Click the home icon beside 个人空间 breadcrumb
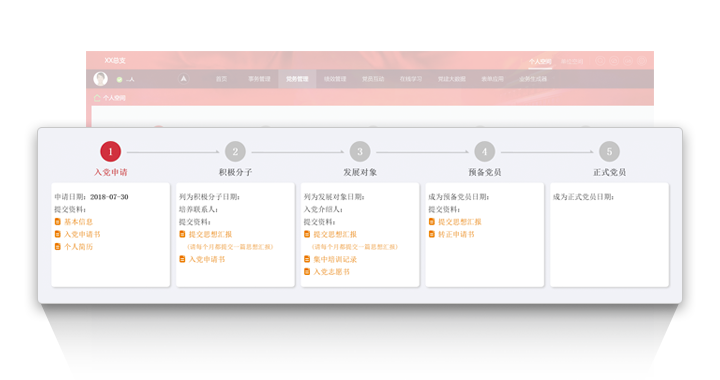This screenshot has width=720, height=380. 97,98
